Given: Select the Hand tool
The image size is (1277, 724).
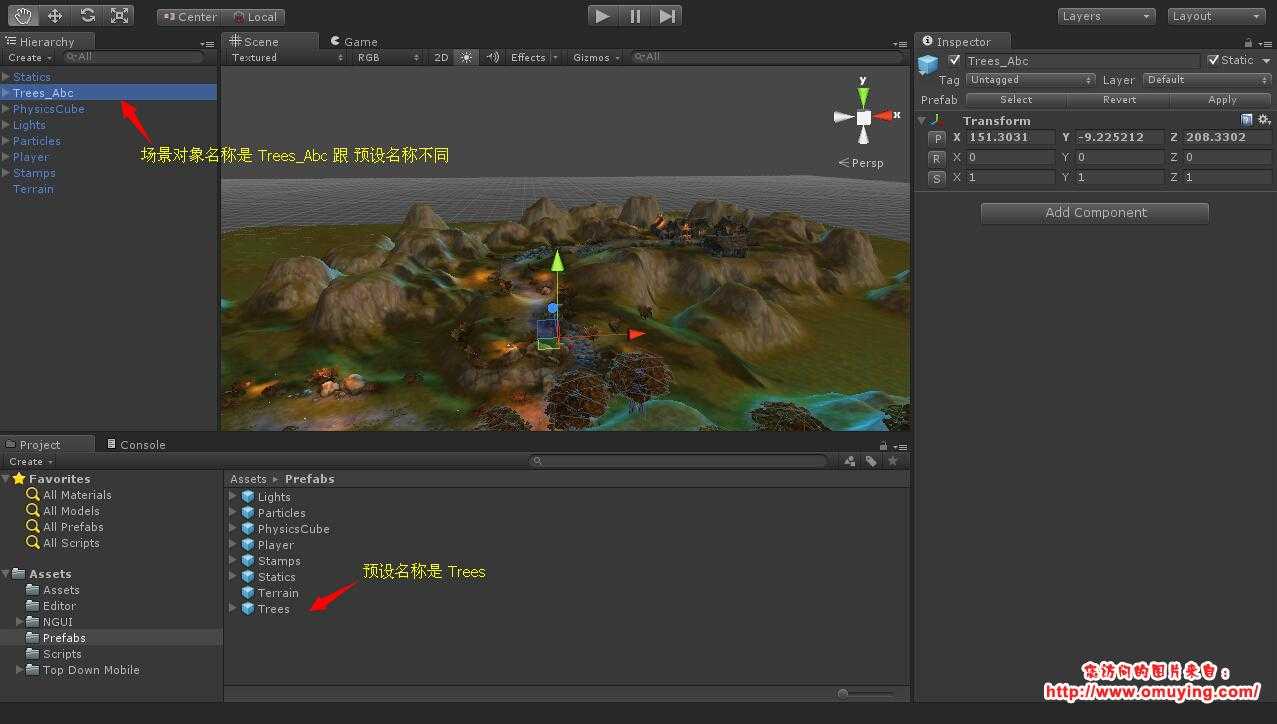Looking at the screenshot, I should point(24,16).
